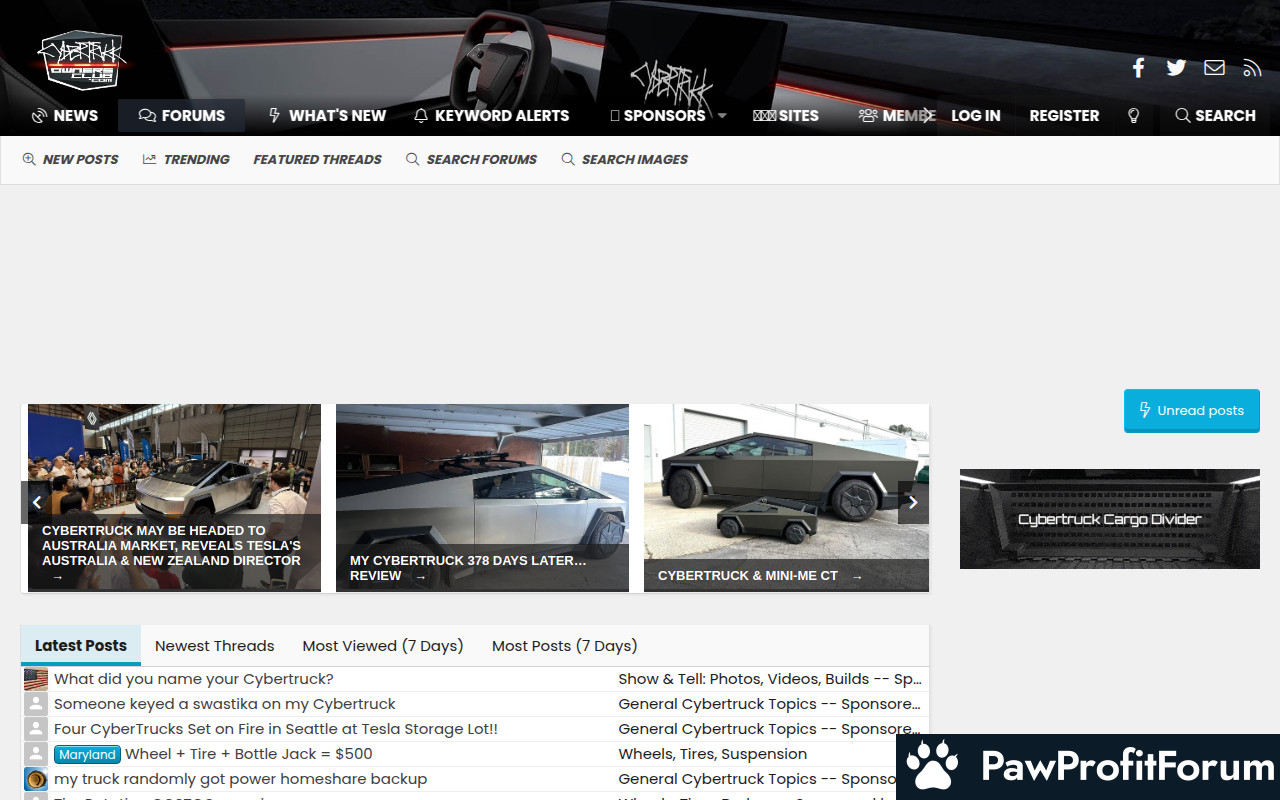Click the Cybertruck Owners Club logo
The height and width of the screenshot is (800, 1280).
(x=81, y=61)
